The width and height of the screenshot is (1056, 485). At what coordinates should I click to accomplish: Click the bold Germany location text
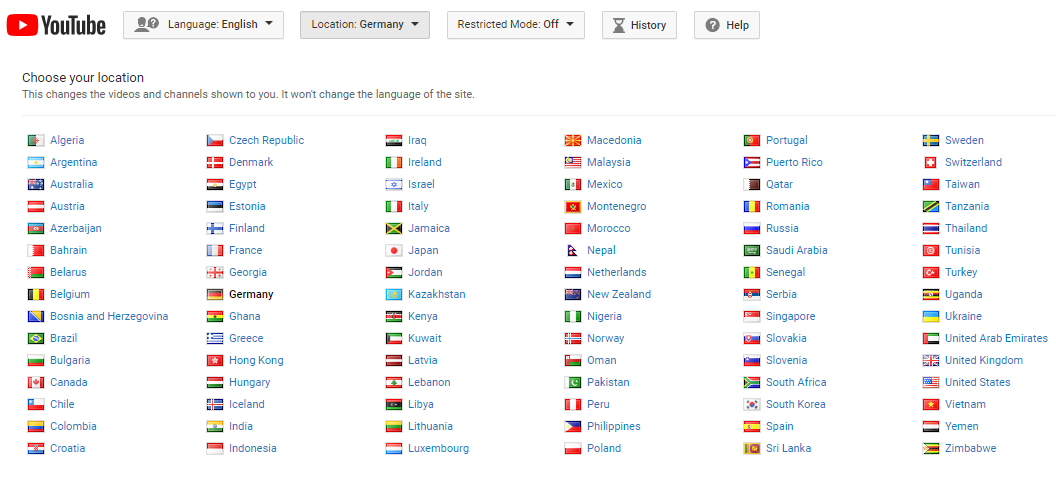251,294
